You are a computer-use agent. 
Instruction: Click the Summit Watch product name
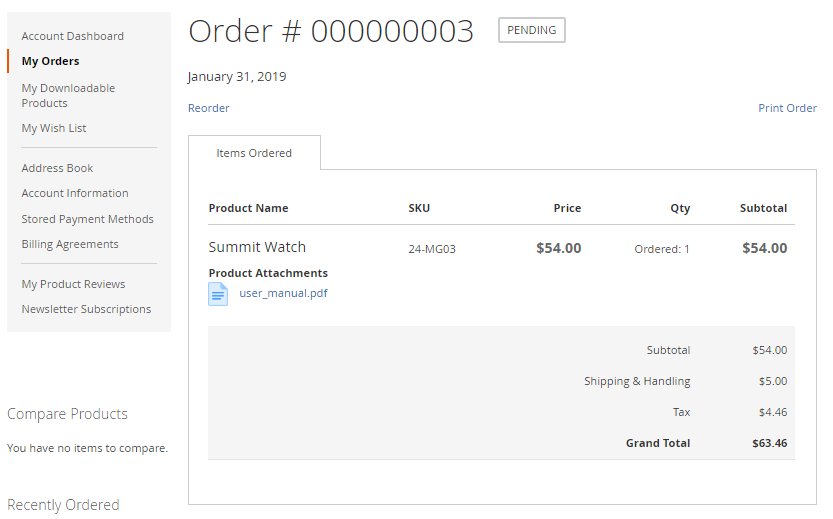tap(257, 247)
